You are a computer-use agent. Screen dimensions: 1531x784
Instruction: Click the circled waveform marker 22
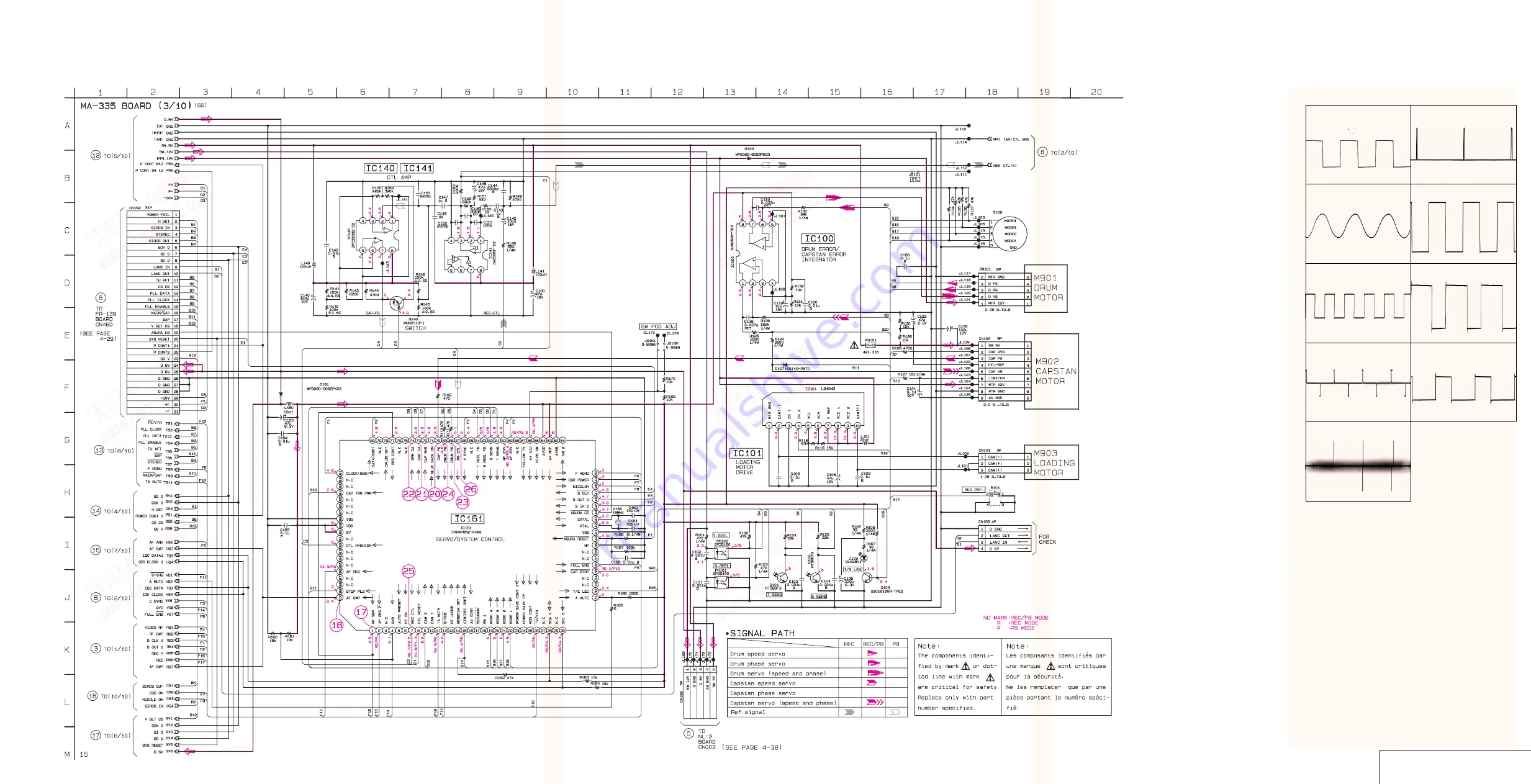click(x=409, y=495)
